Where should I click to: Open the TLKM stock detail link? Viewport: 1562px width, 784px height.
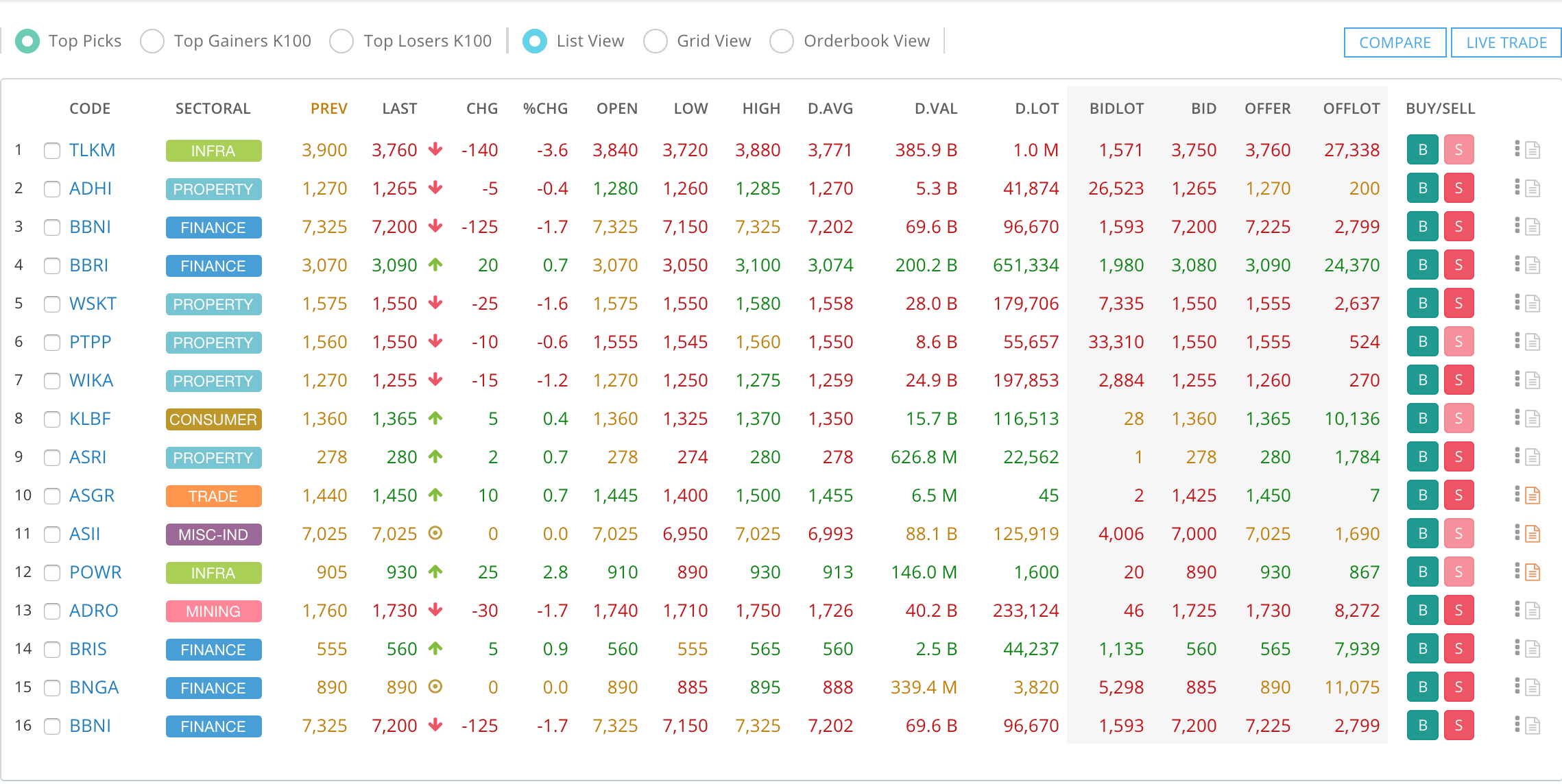[x=91, y=150]
